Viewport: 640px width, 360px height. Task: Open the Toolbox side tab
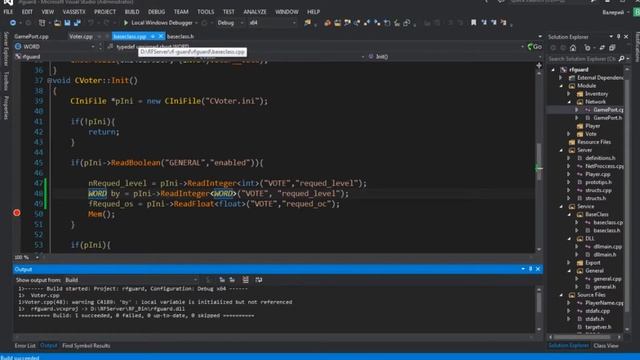(6, 81)
